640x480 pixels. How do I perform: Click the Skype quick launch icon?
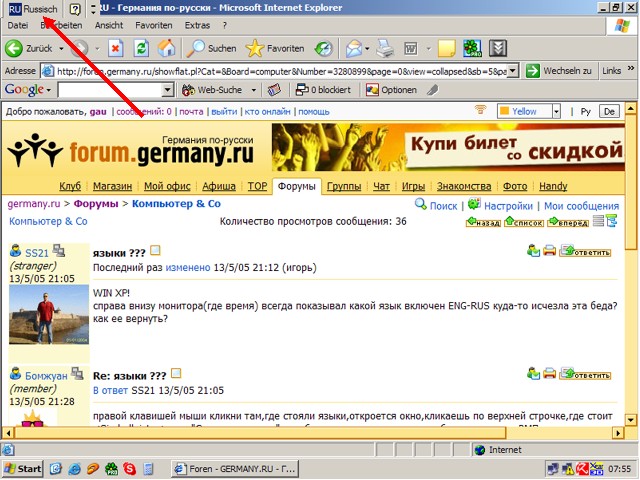[129, 469]
